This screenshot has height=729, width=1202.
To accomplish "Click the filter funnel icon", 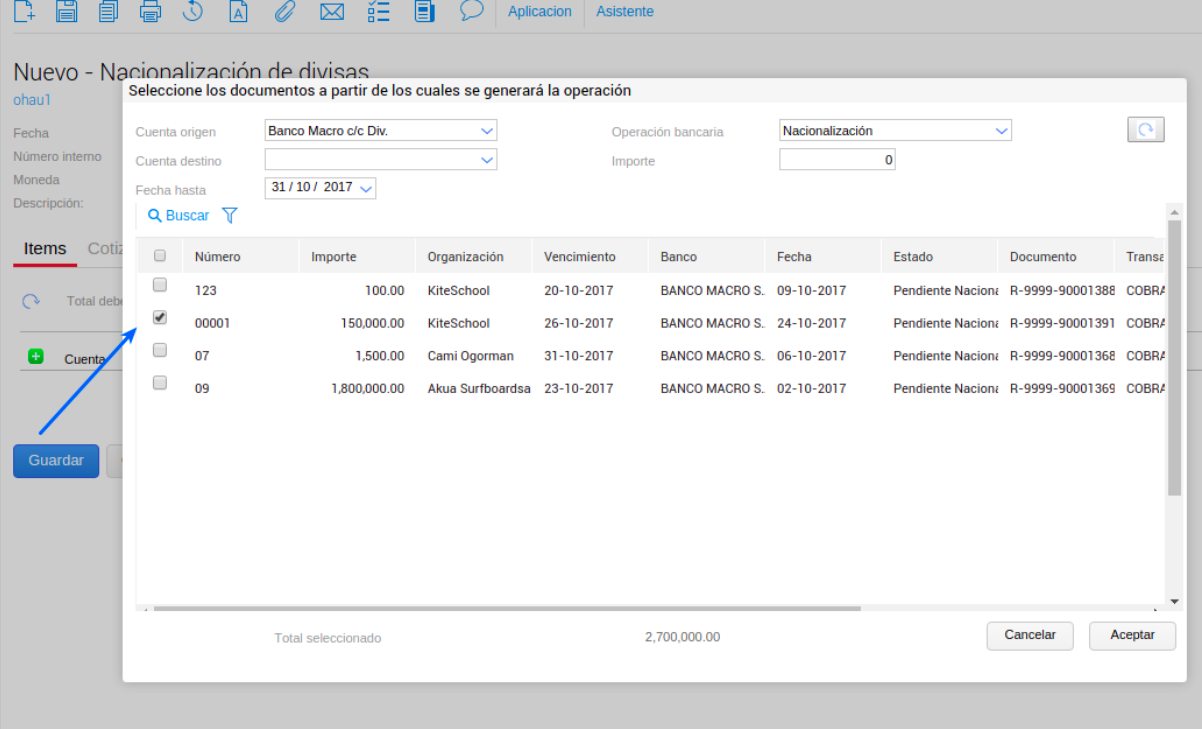I will 230,215.
